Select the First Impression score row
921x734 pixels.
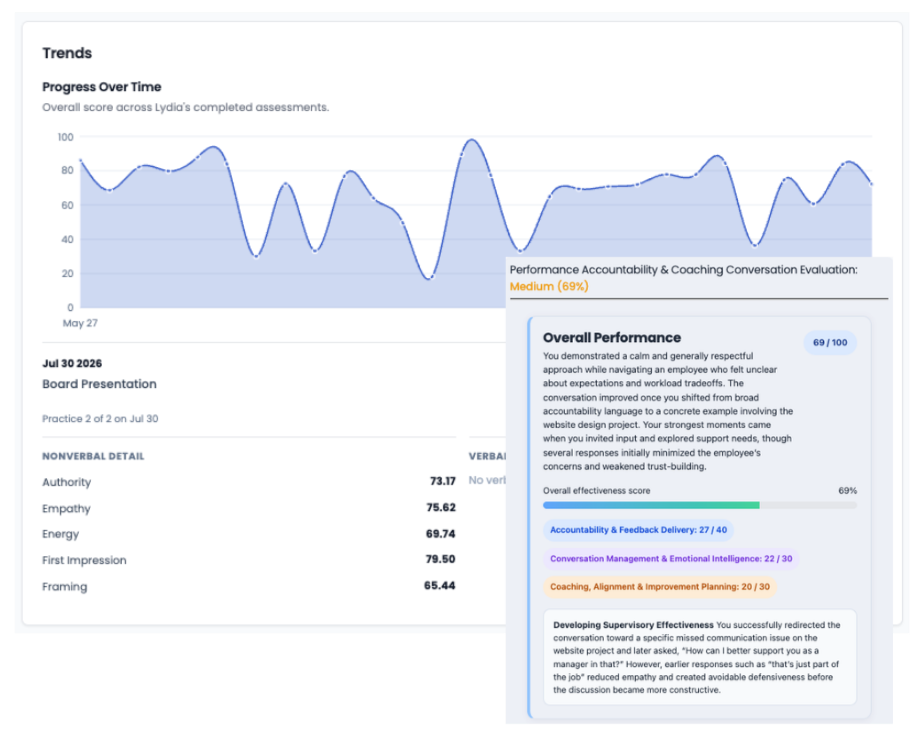pos(248,560)
